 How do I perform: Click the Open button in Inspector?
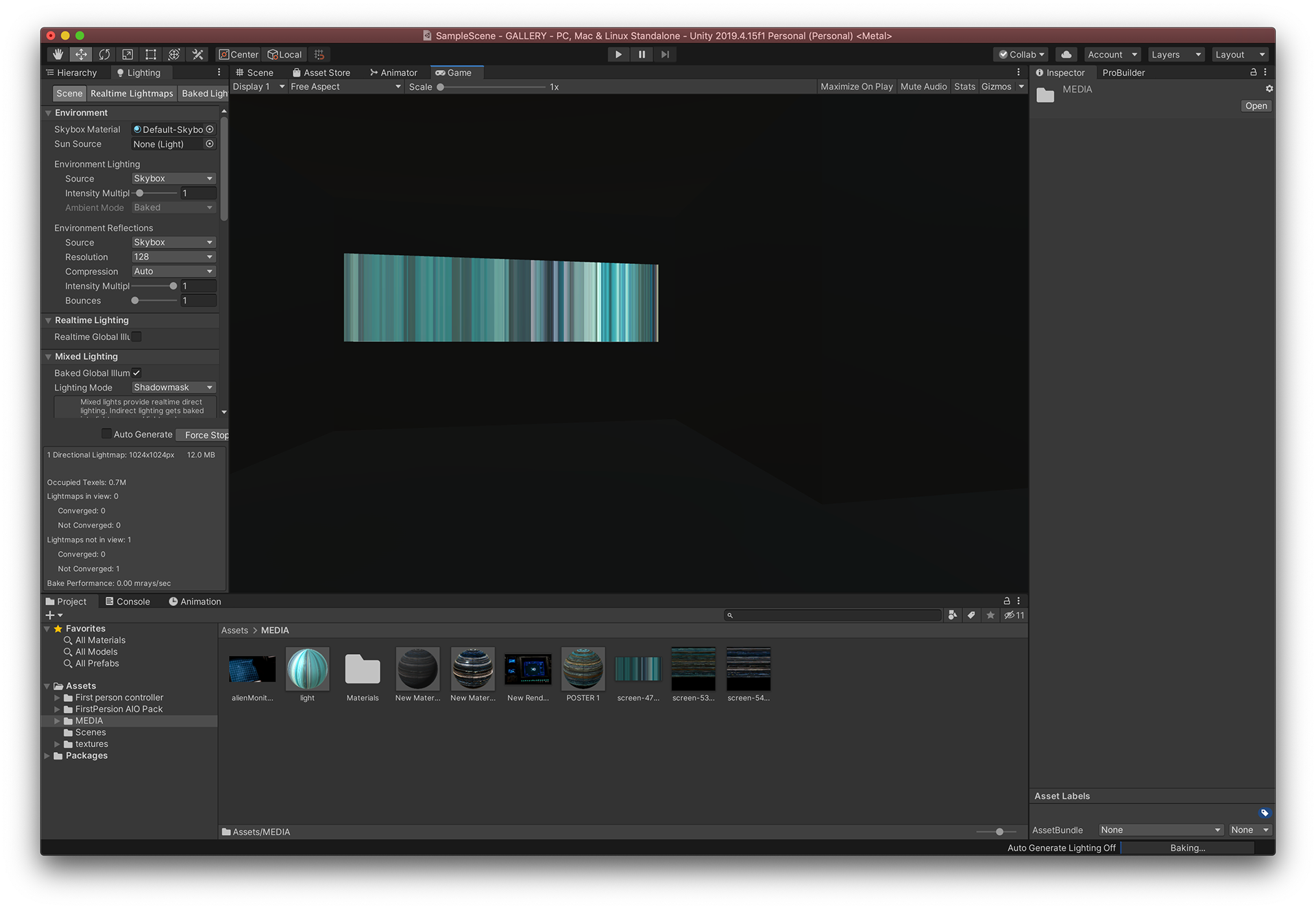[x=1256, y=106]
